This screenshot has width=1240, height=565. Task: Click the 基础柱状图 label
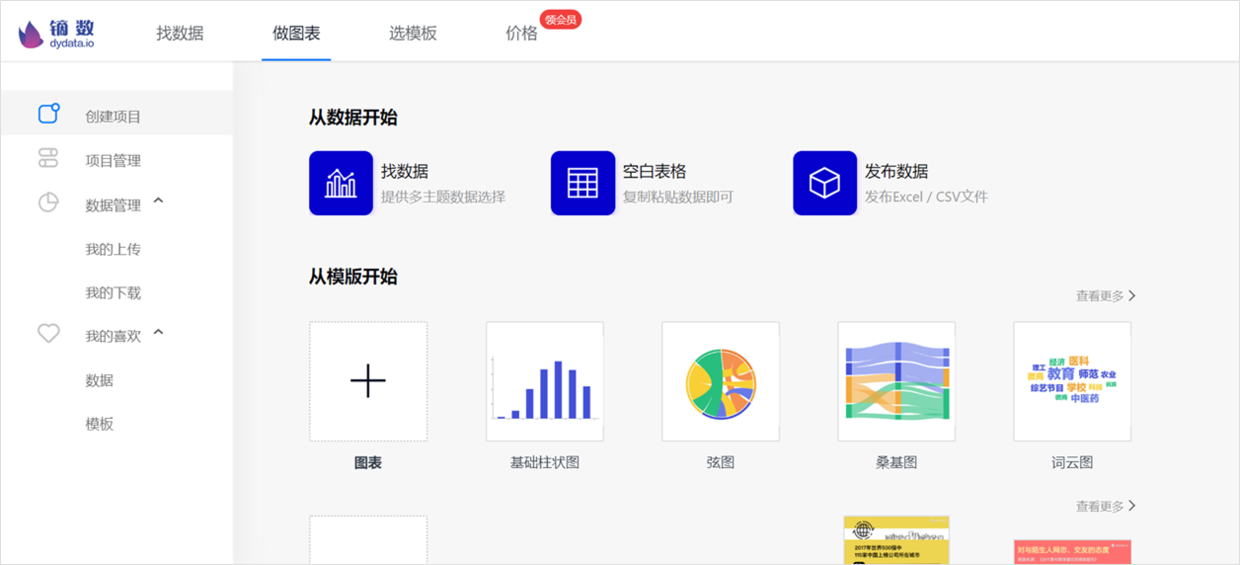point(545,463)
